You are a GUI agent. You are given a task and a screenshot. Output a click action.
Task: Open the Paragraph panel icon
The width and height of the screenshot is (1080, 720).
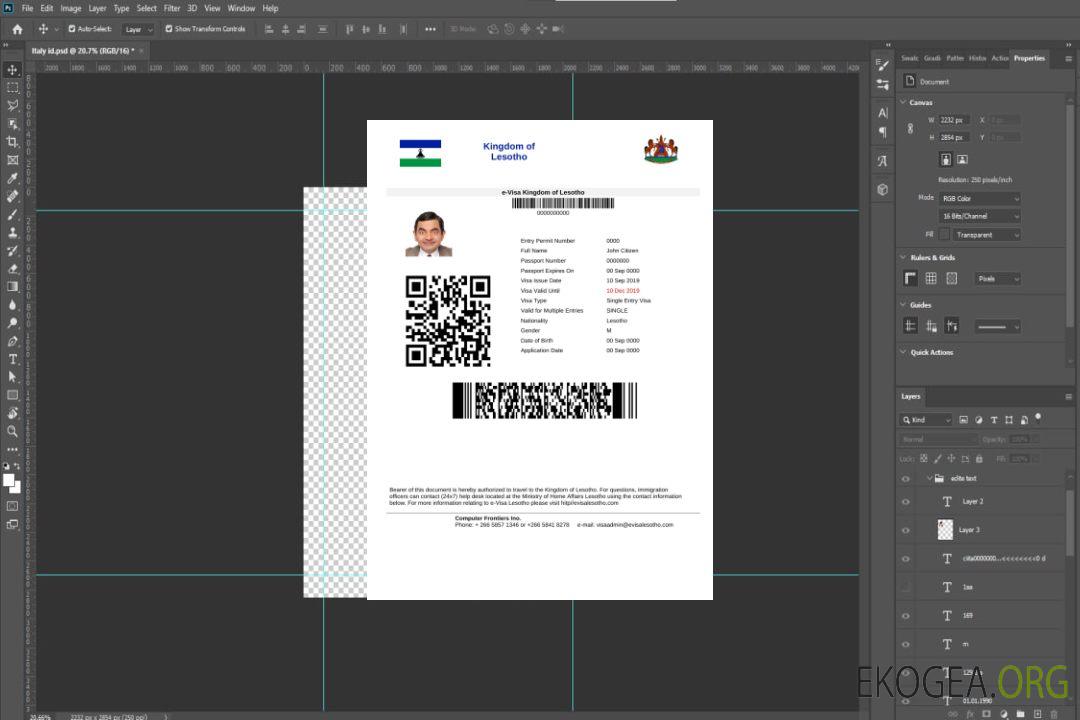(x=883, y=132)
